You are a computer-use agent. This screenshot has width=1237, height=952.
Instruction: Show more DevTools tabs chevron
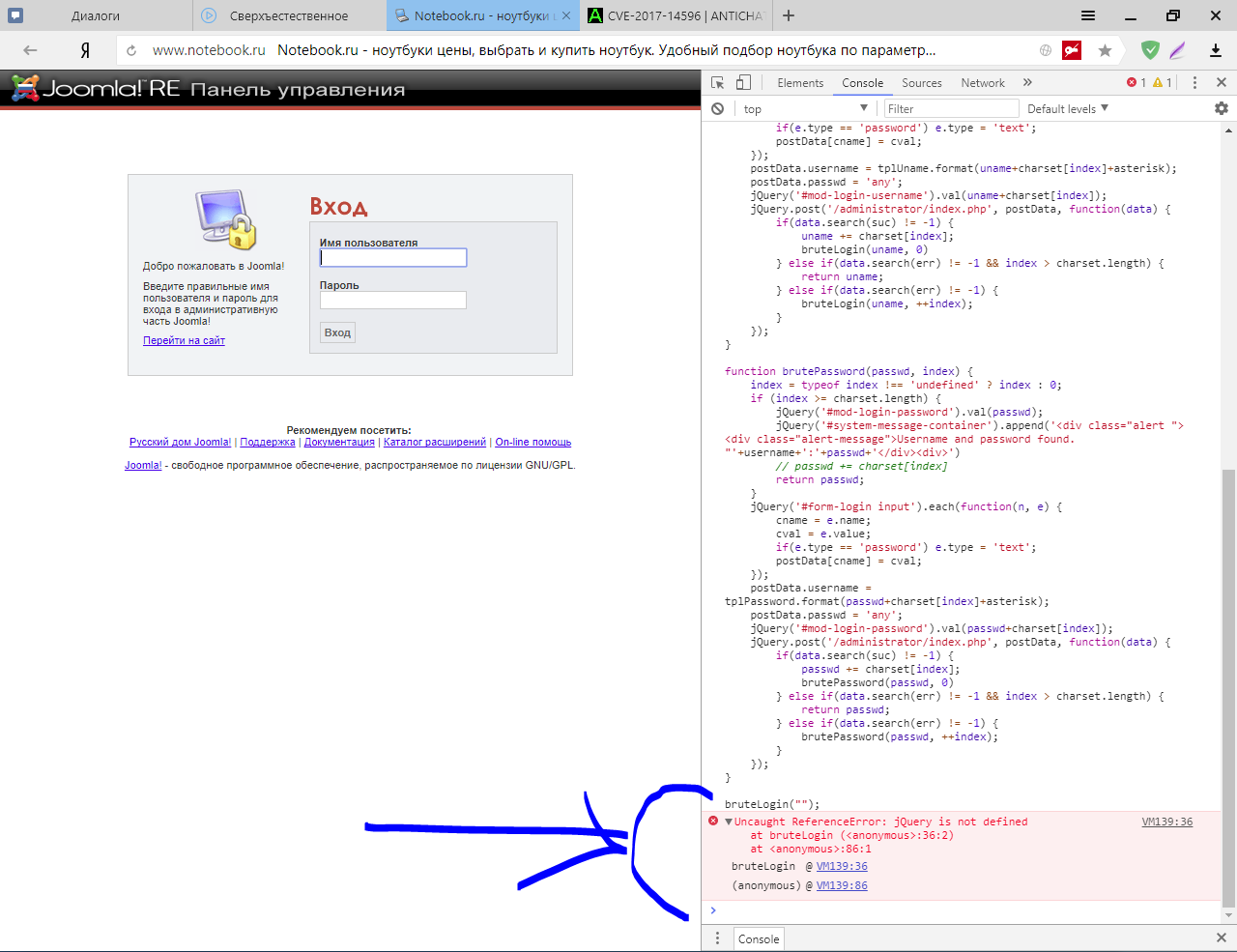[x=1027, y=83]
